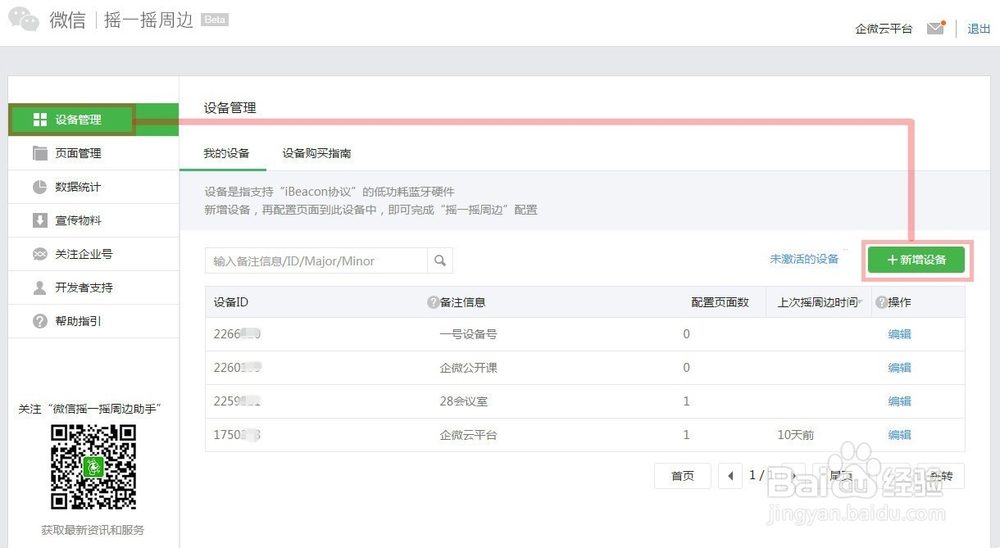Click the search magnifier icon
1000x548 pixels.
click(440, 261)
